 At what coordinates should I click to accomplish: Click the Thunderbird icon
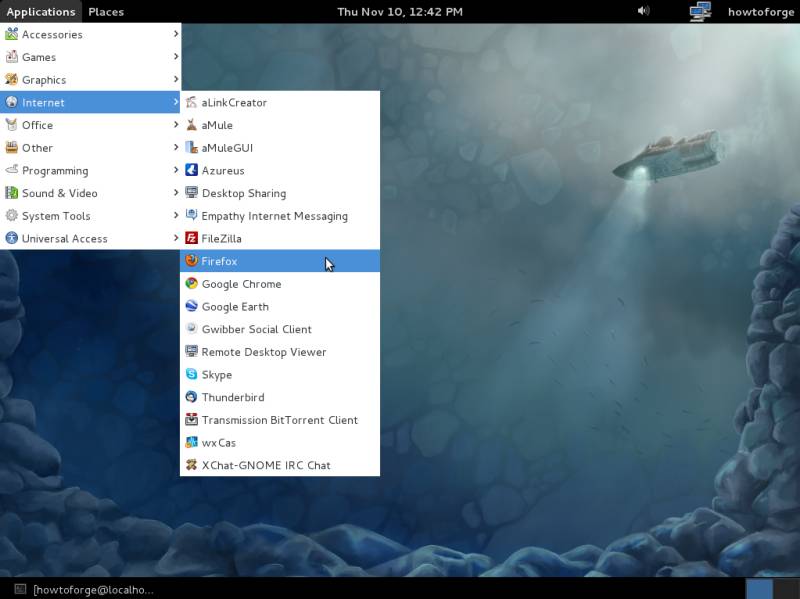coord(191,397)
